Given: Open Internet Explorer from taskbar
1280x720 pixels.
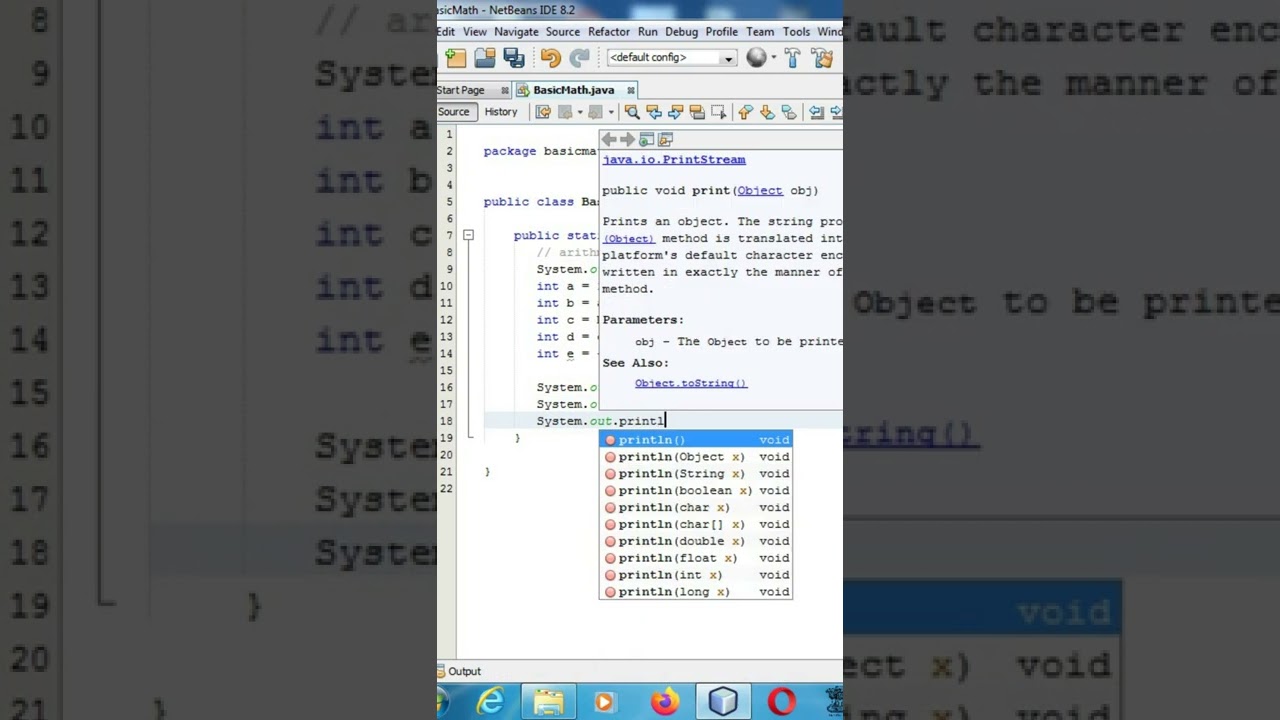Looking at the screenshot, I should click(x=490, y=703).
